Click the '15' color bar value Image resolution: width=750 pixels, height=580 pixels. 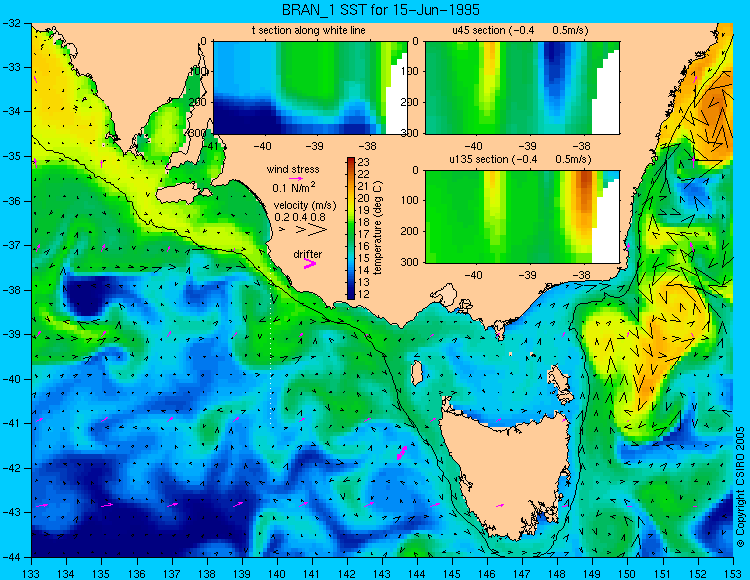coord(364,258)
